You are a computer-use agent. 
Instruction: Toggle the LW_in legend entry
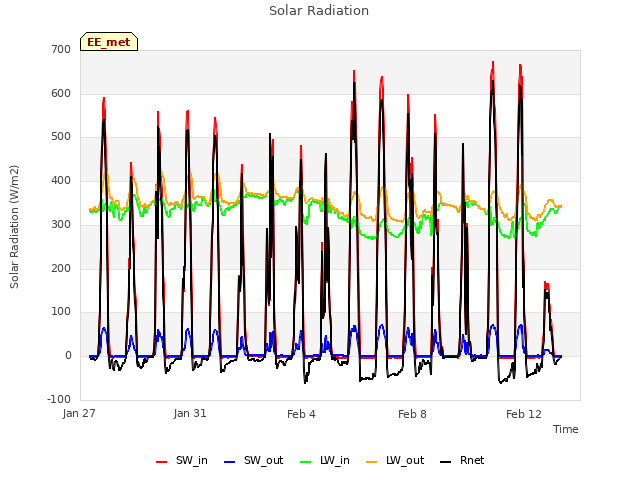325,460
